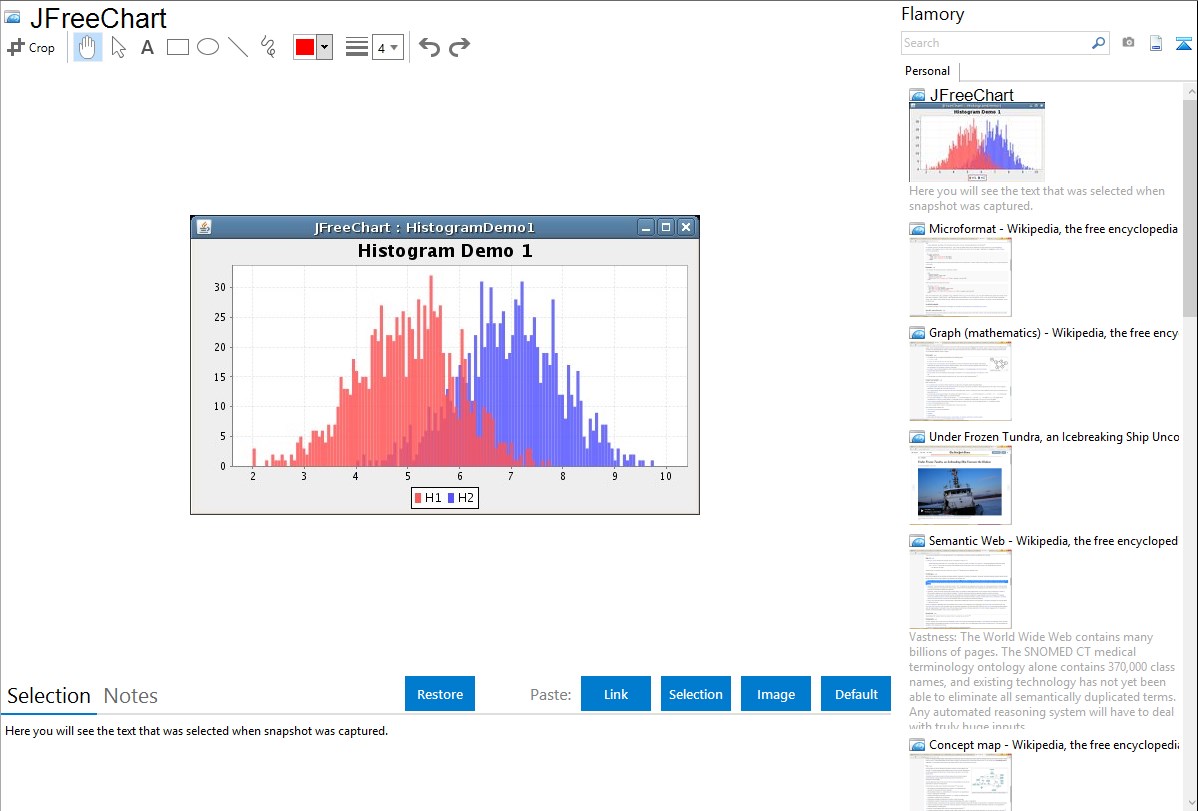Click the selected-text placeholder under the Selection tab
Viewport: 1198px width, 811px height.
coord(196,731)
